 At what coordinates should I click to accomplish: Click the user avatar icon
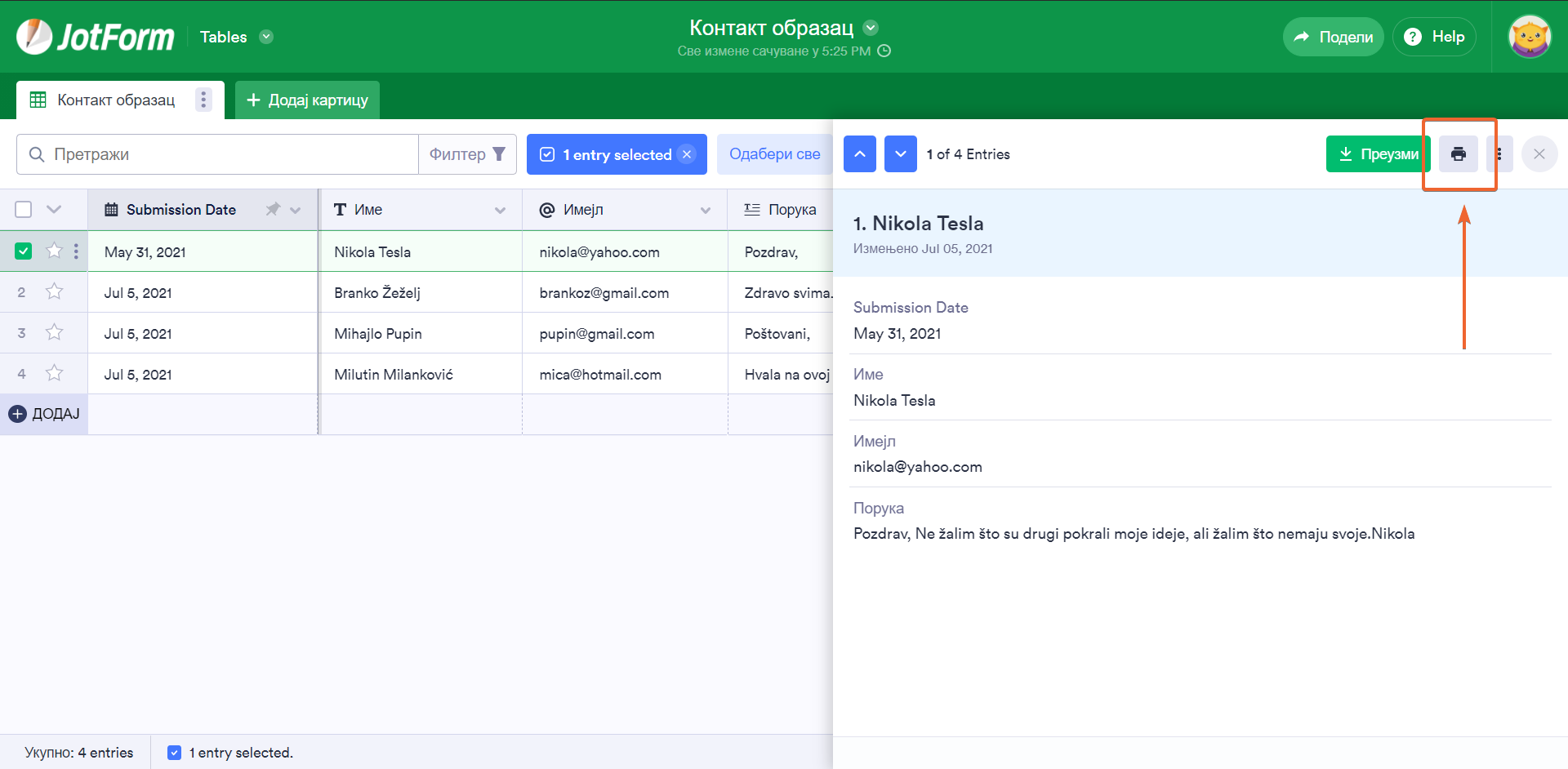point(1529,37)
